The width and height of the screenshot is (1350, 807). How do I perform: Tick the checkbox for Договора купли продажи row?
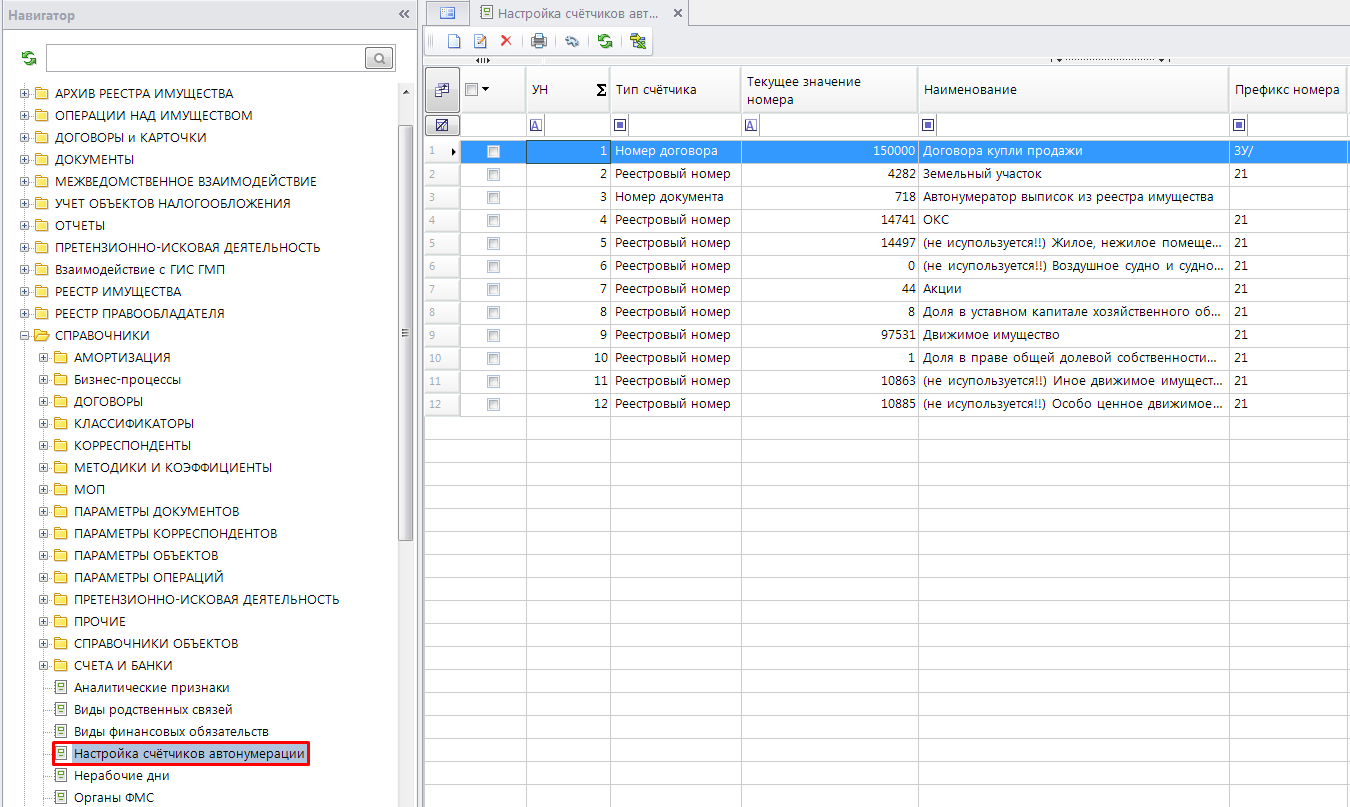(493, 151)
